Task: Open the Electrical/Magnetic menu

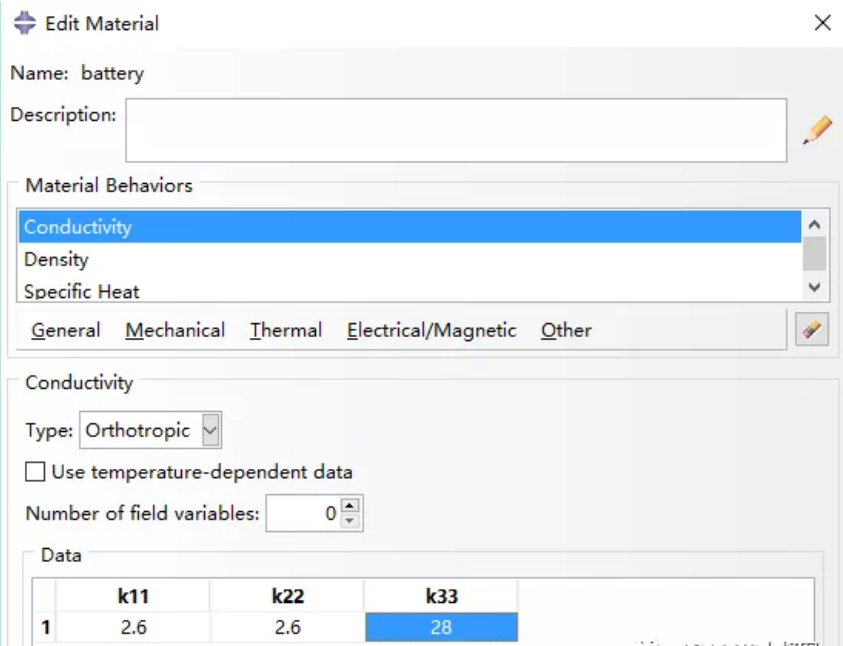Action: pos(431,330)
